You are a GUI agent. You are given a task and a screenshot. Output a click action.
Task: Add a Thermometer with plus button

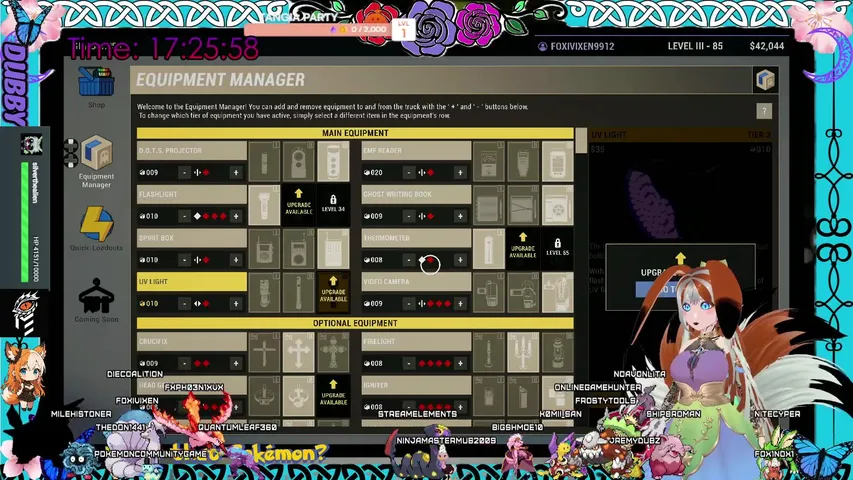click(460, 260)
